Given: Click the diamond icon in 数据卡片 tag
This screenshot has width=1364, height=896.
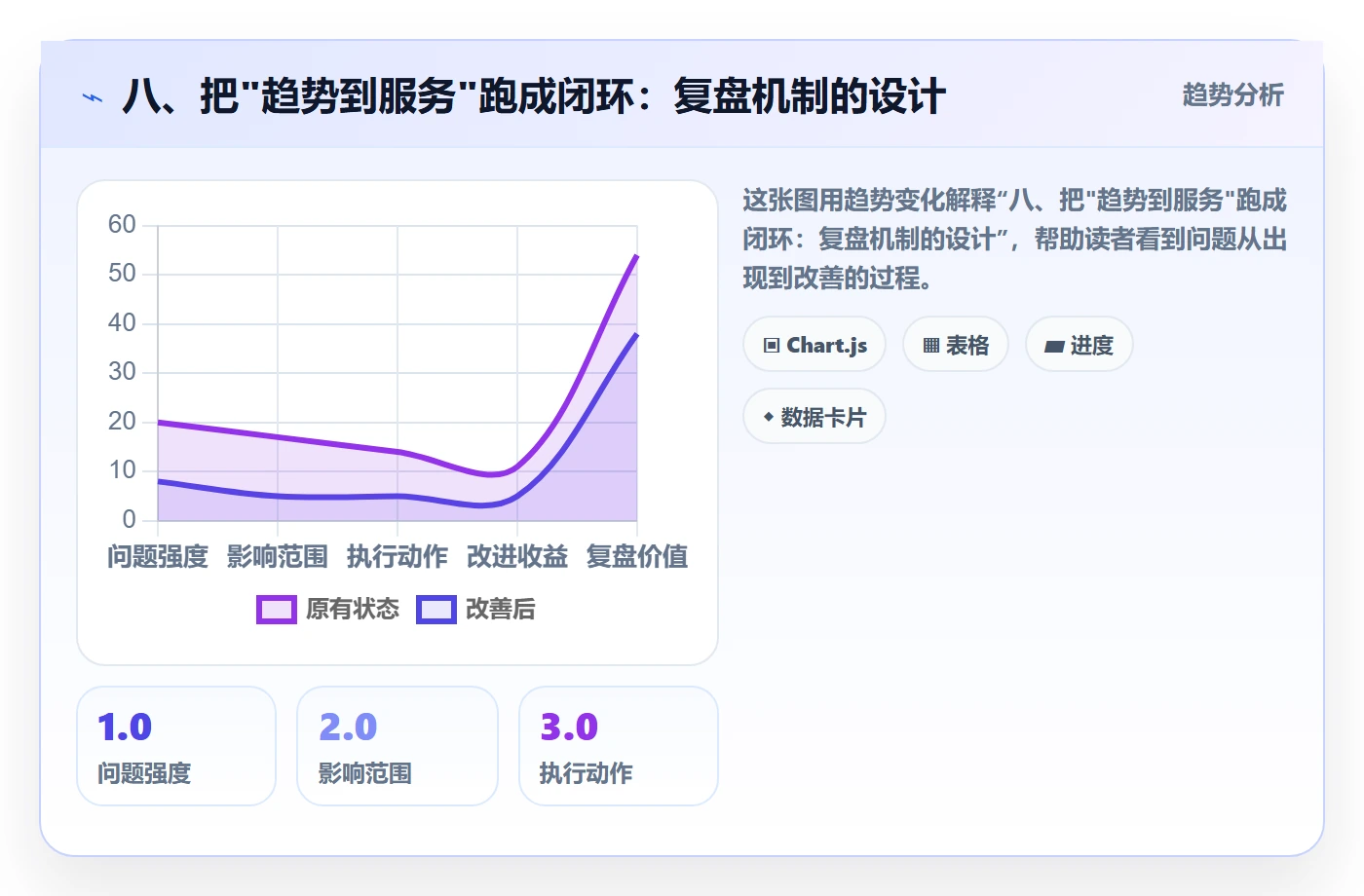Looking at the screenshot, I should pos(769,418).
